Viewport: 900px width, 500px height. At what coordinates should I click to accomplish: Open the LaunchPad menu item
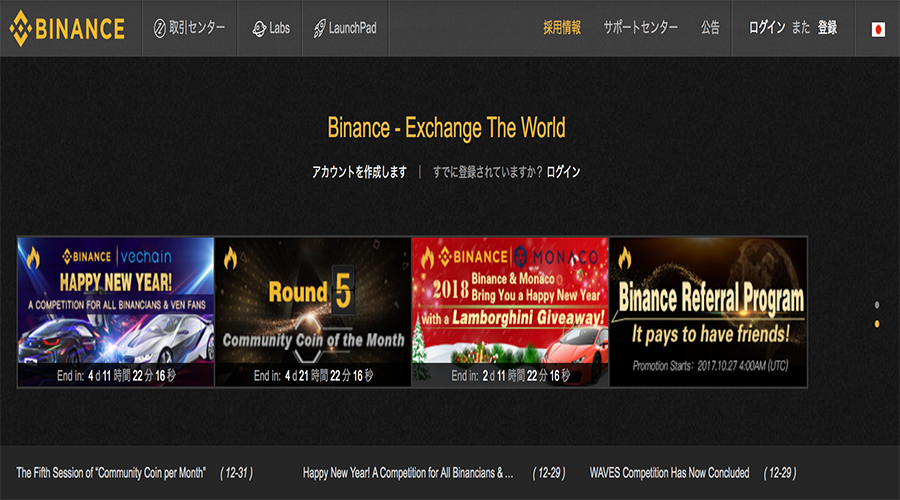[x=345, y=28]
